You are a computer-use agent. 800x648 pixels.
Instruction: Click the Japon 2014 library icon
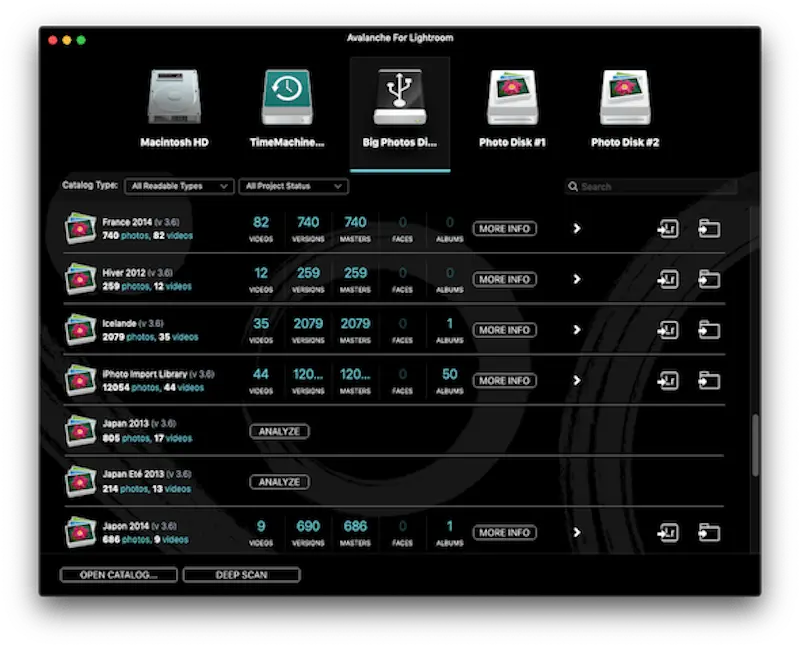point(80,532)
